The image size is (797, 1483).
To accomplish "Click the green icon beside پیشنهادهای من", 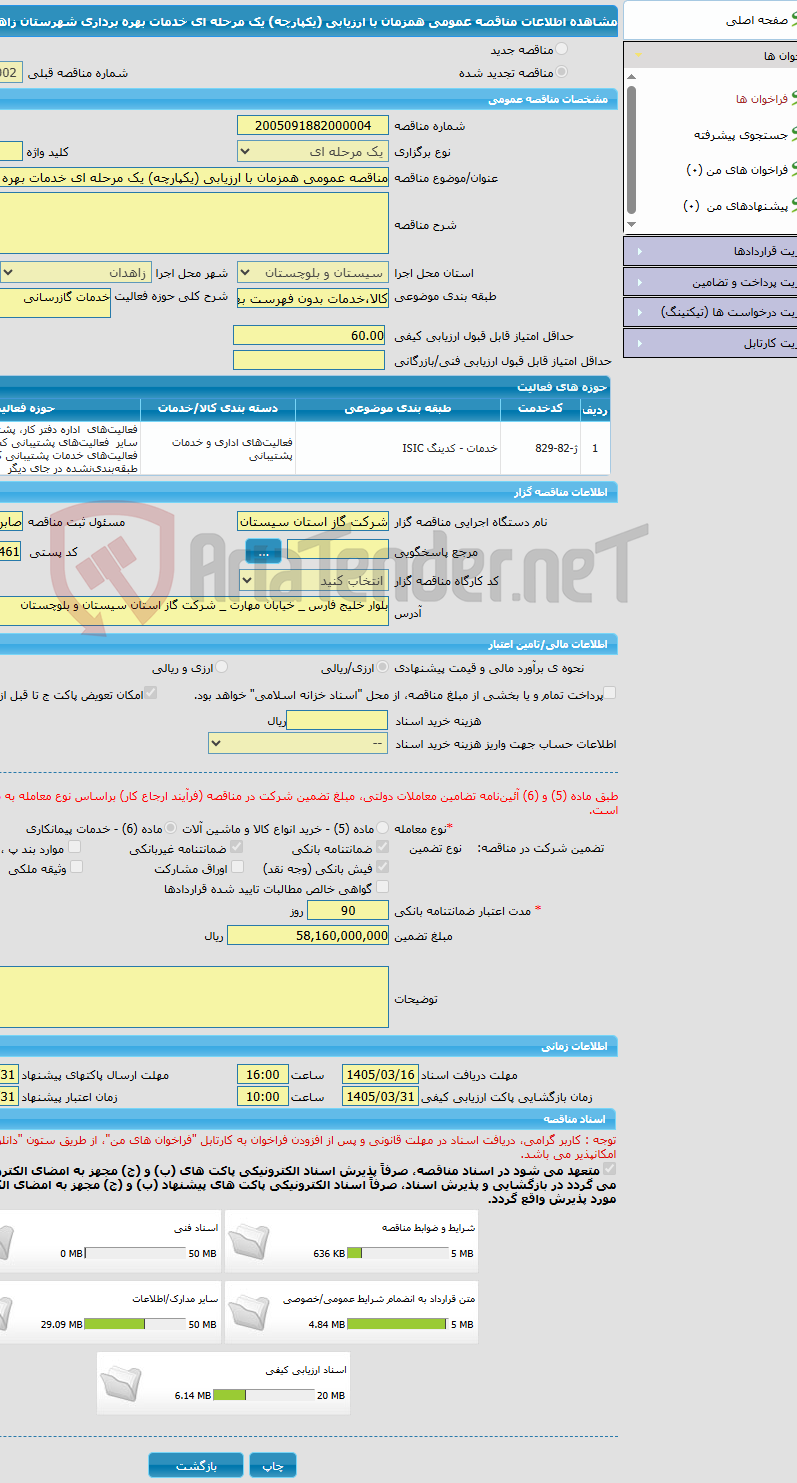I will (793, 206).
